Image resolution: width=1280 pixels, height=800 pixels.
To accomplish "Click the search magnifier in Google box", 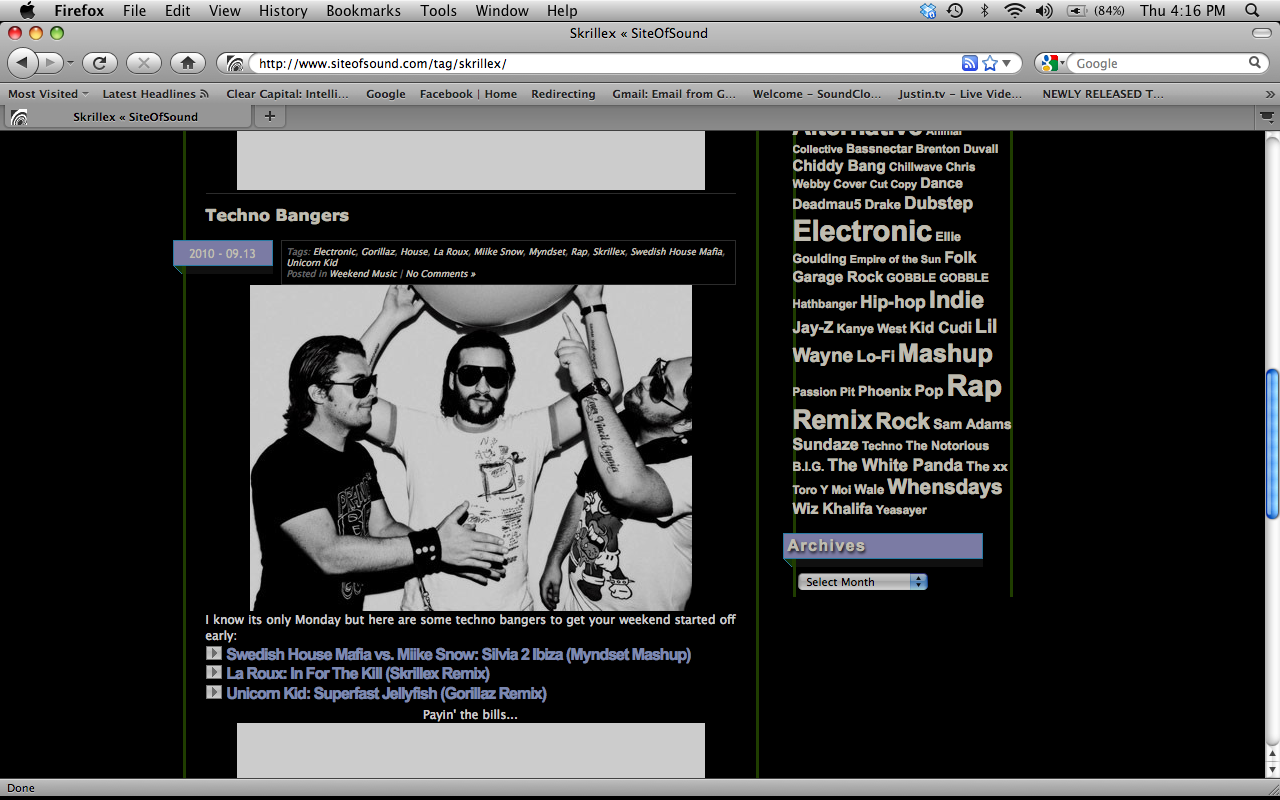I will coord(1255,63).
